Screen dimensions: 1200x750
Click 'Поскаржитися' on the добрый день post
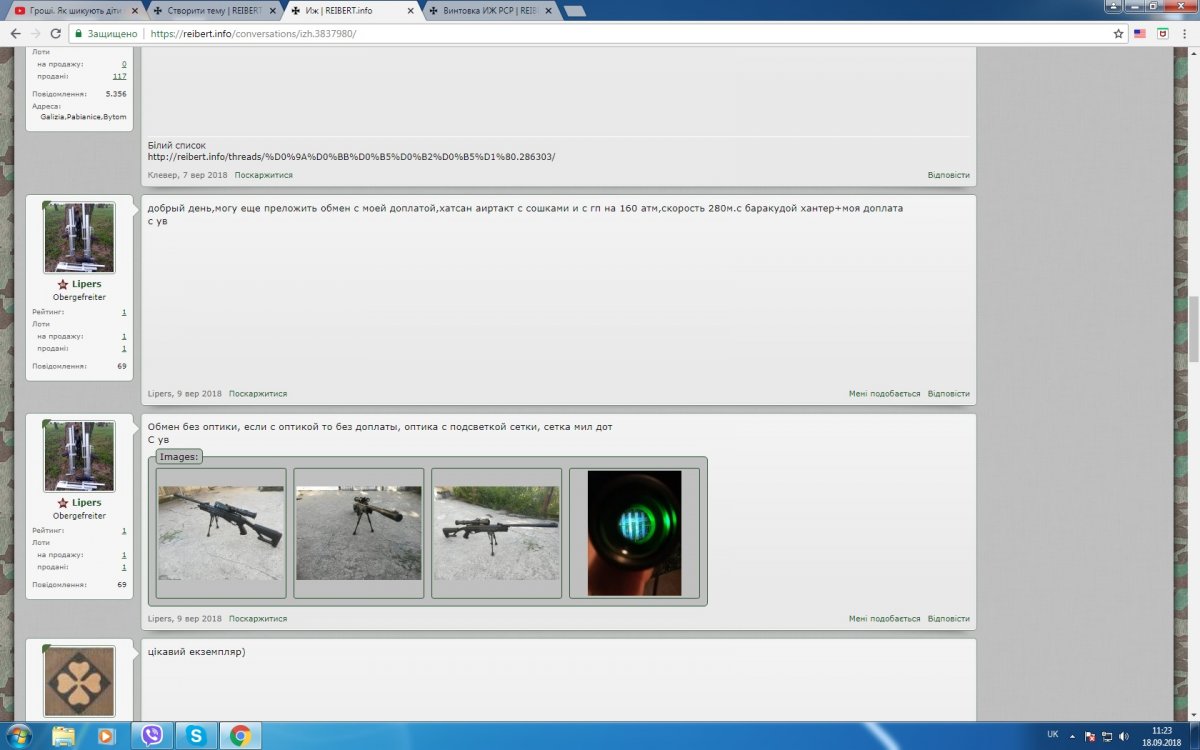click(258, 394)
